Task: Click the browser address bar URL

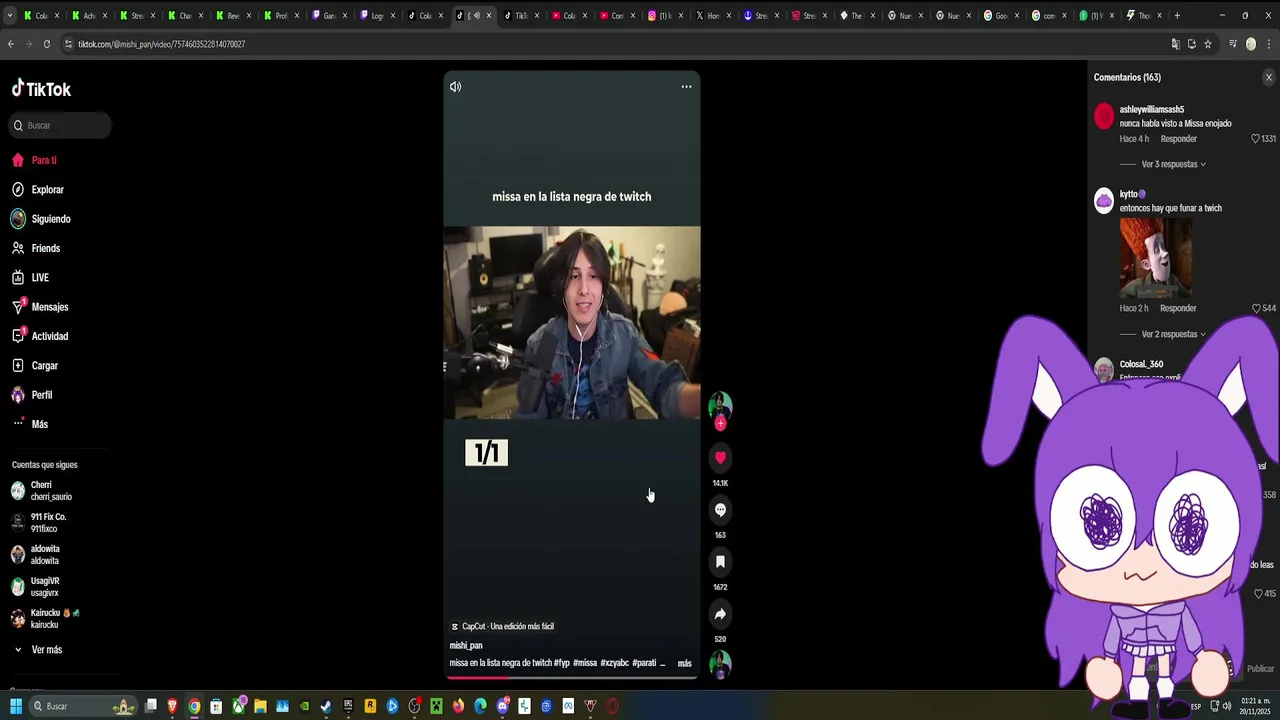Action: coord(161,44)
